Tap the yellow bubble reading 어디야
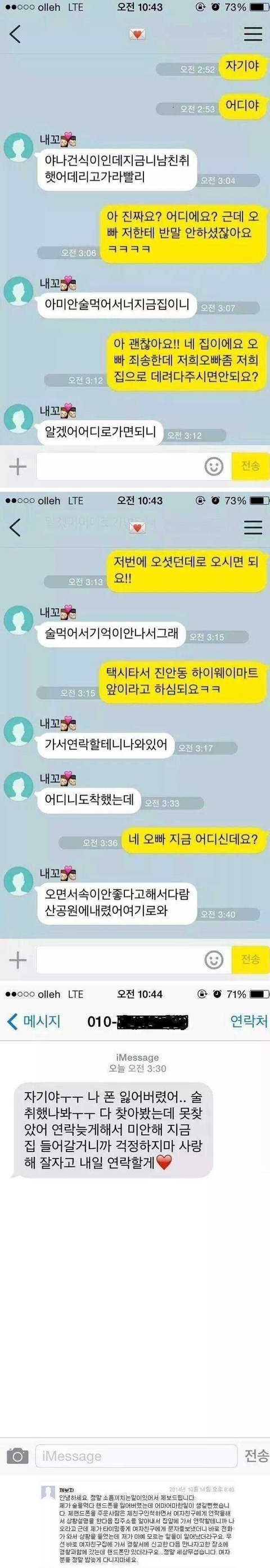The height and width of the screenshot is (1568, 270). (x=242, y=105)
